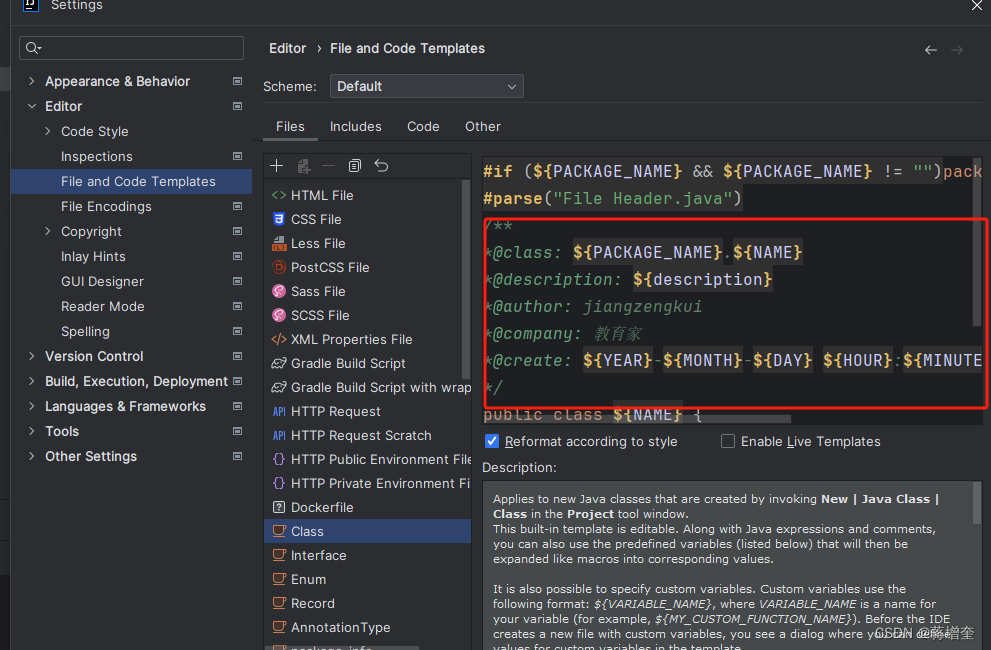The image size is (991, 650).
Task: Expand the Version Control section
Action: (32, 356)
